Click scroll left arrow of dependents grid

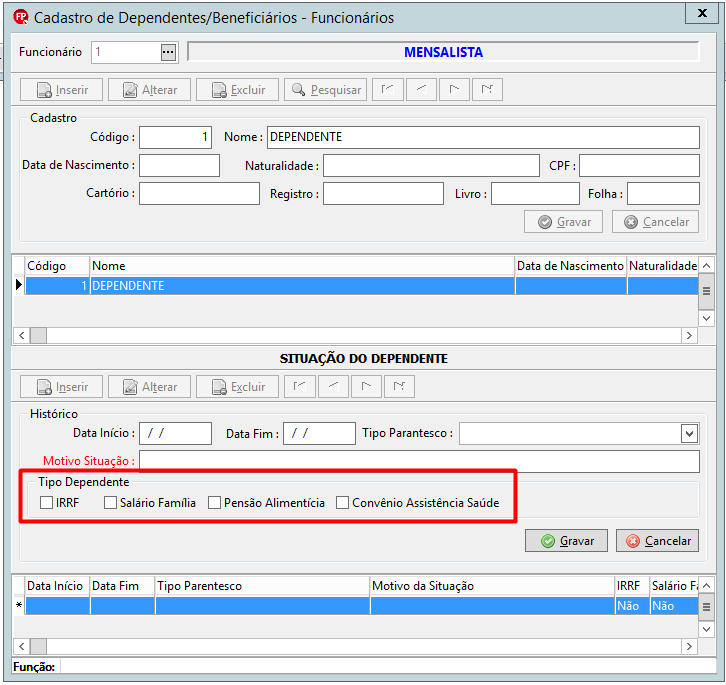click(22, 335)
